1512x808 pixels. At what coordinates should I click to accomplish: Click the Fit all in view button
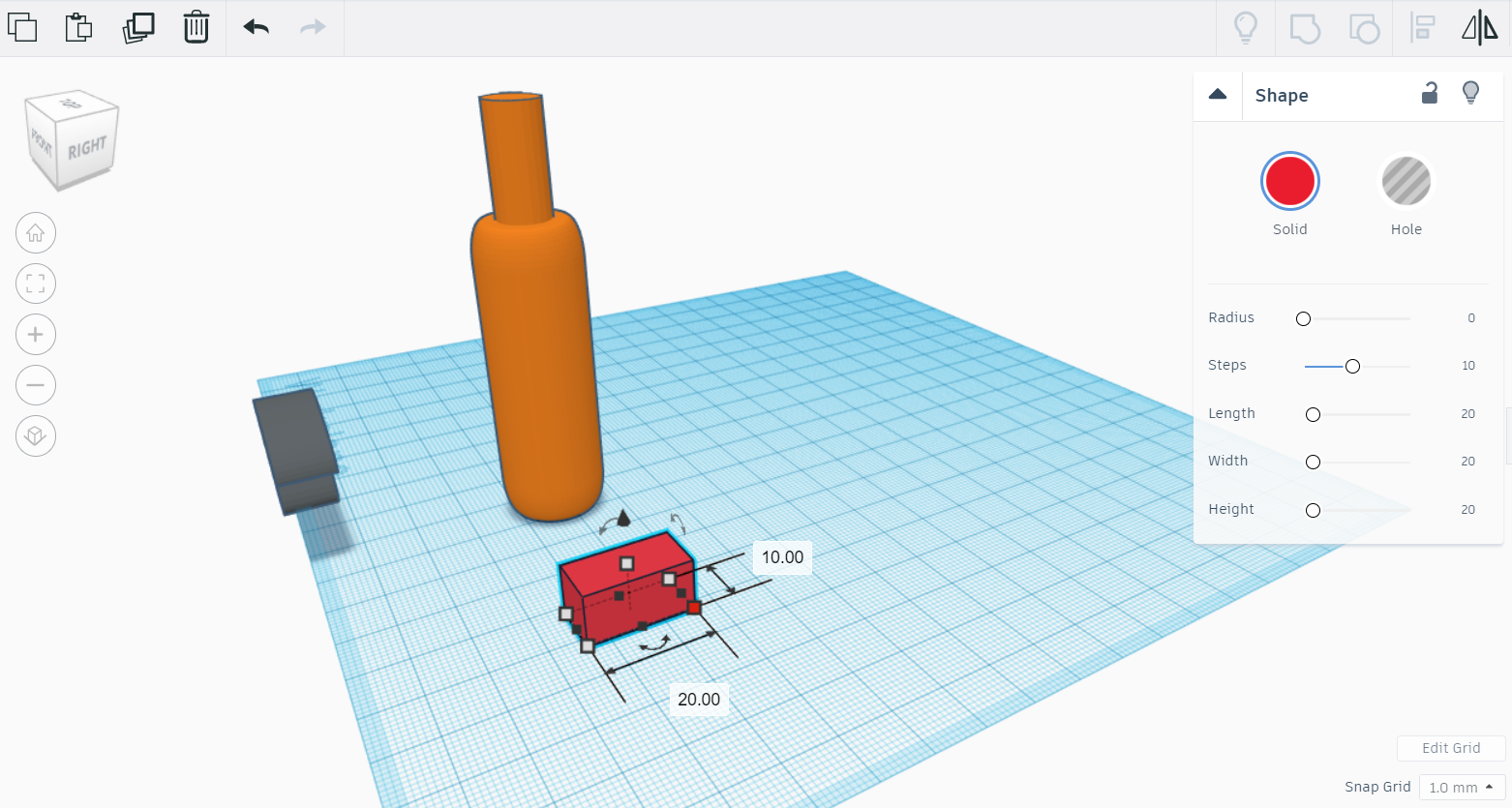pyautogui.click(x=36, y=284)
